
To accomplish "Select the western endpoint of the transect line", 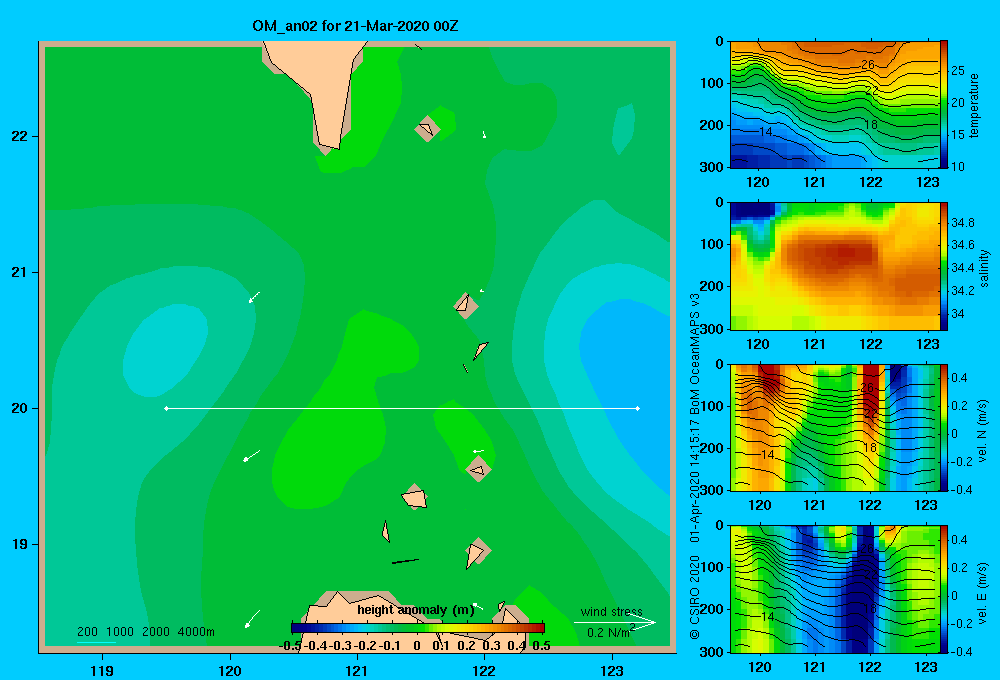I will pos(166,408).
